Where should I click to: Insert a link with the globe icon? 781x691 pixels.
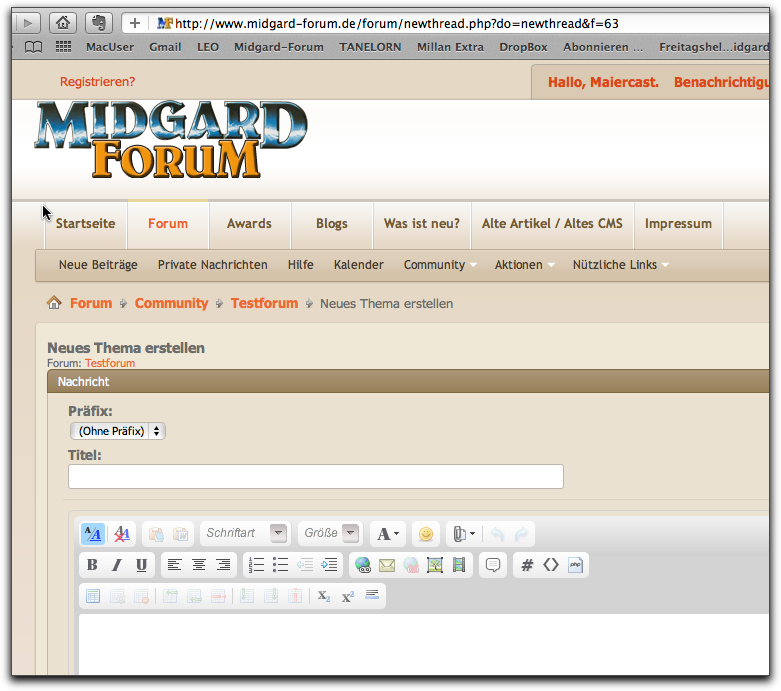(362, 565)
